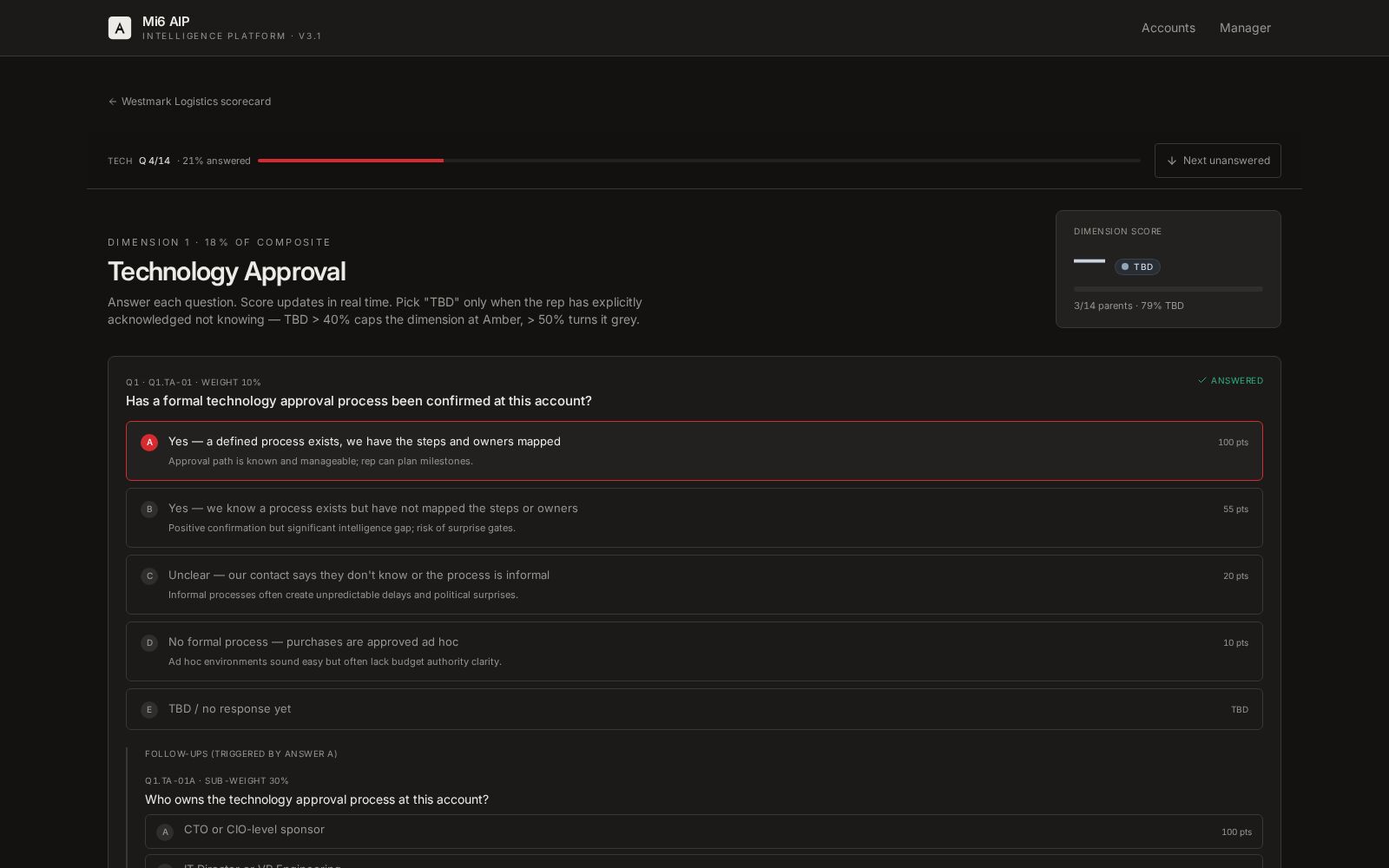The height and width of the screenshot is (868, 1389).
Task: Click the D circle badge on ad hoc option
Action: [x=149, y=642]
